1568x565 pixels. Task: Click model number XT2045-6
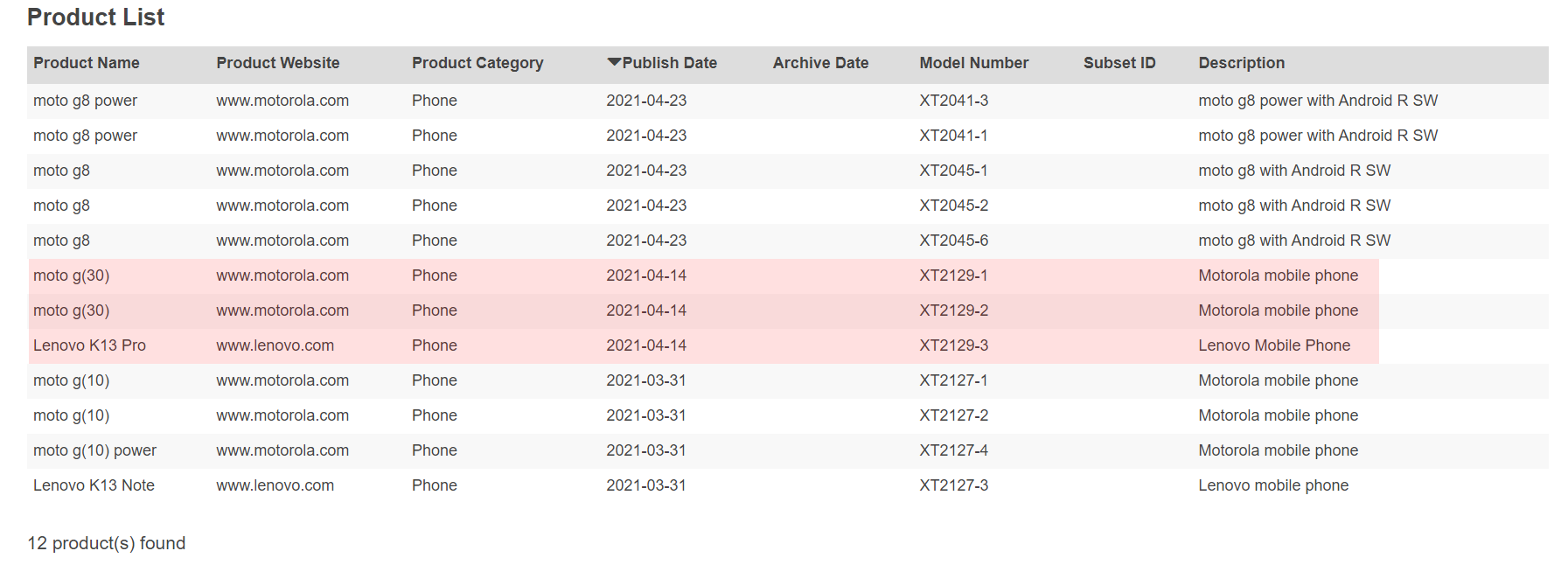953,241
